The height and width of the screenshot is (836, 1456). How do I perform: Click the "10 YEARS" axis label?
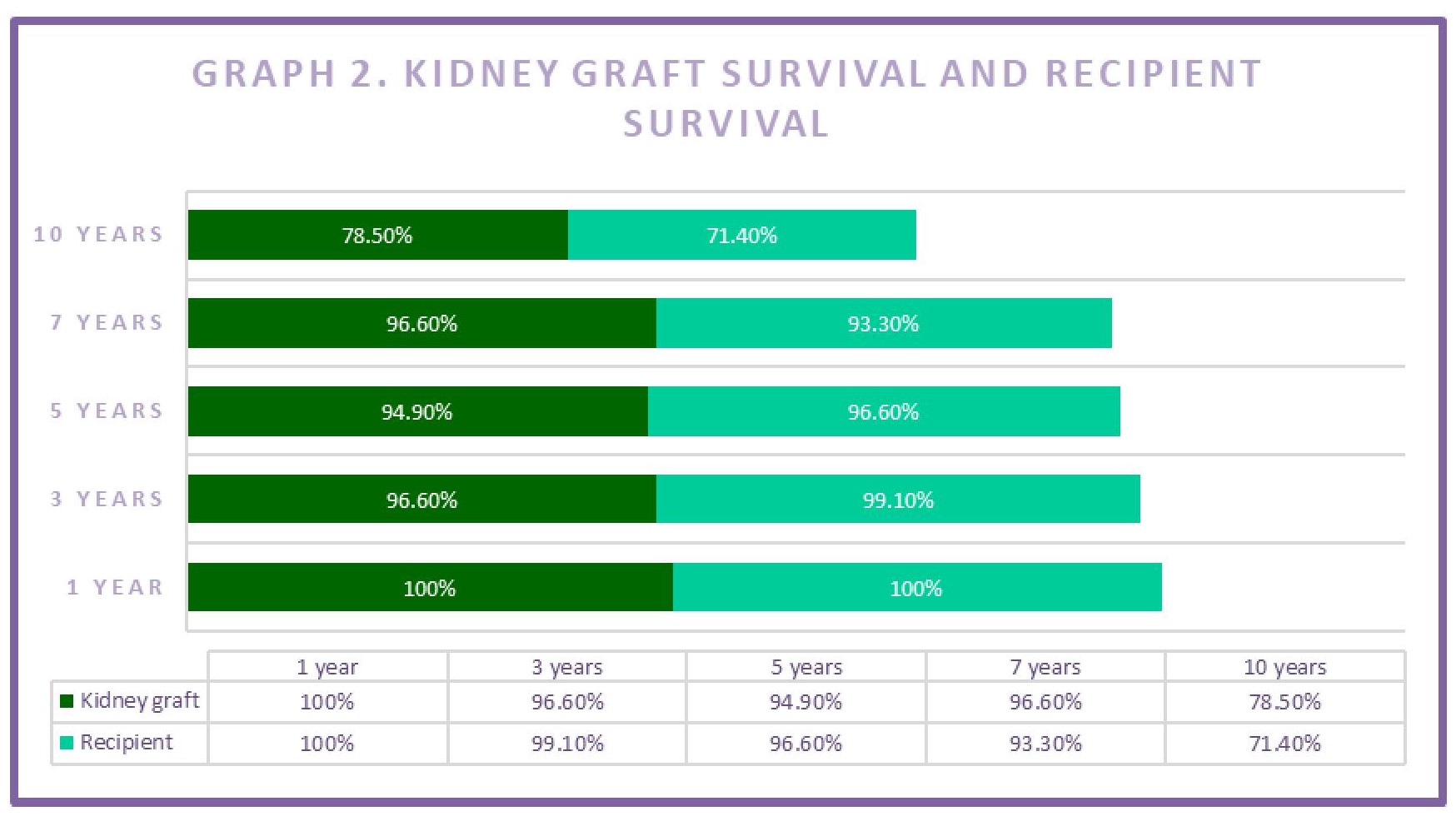pos(98,235)
